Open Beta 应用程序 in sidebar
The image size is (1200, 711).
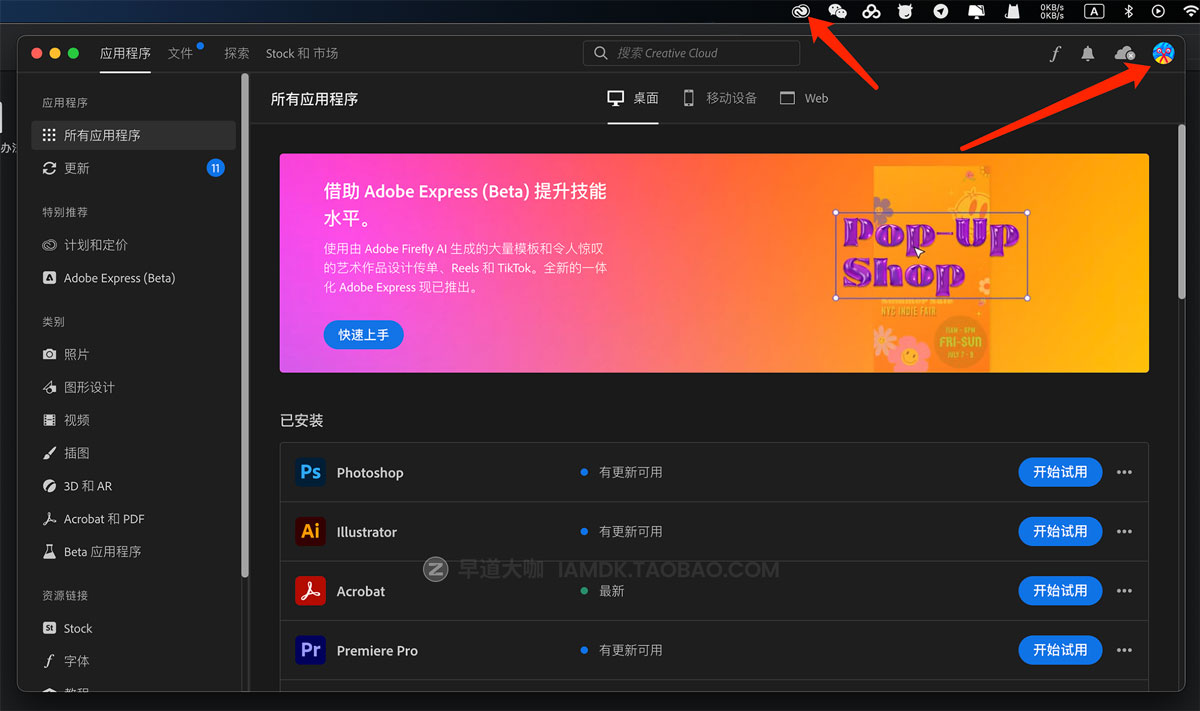point(134,551)
